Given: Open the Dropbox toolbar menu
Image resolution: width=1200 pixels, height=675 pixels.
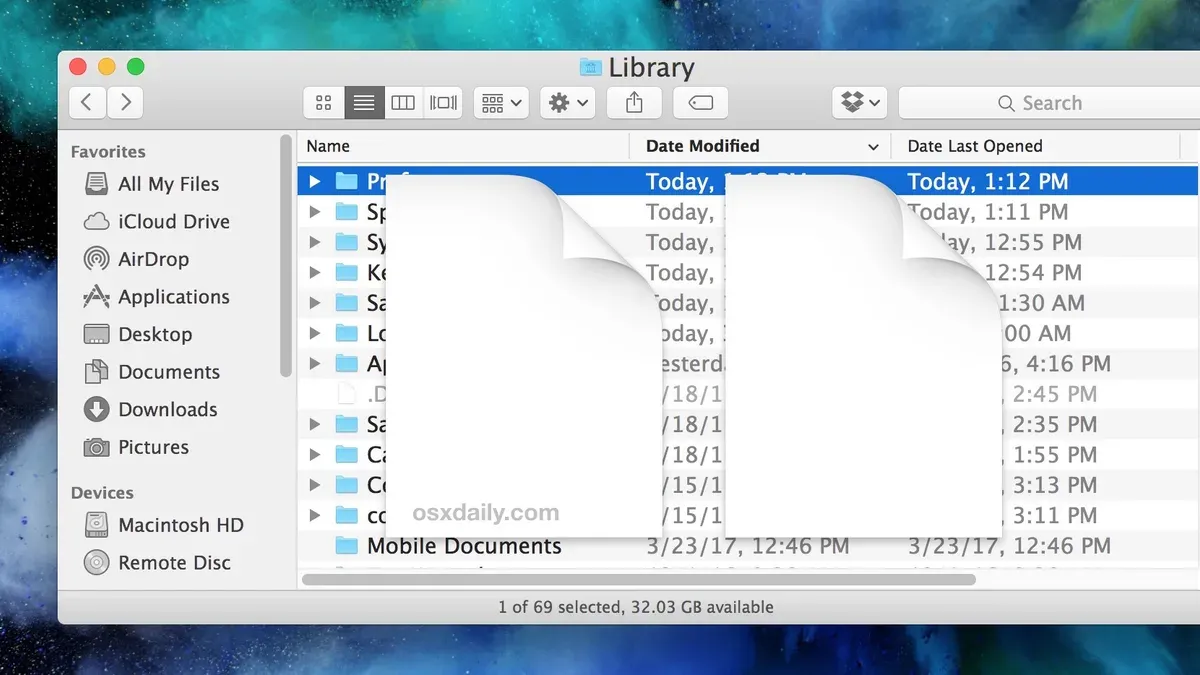Looking at the screenshot, I should (x=860, y=103).
